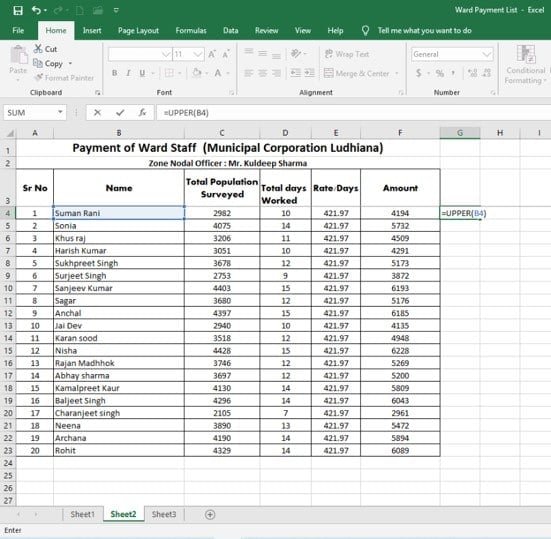
Task: Toggle Center alignment
Action: [x=262, y=73]
